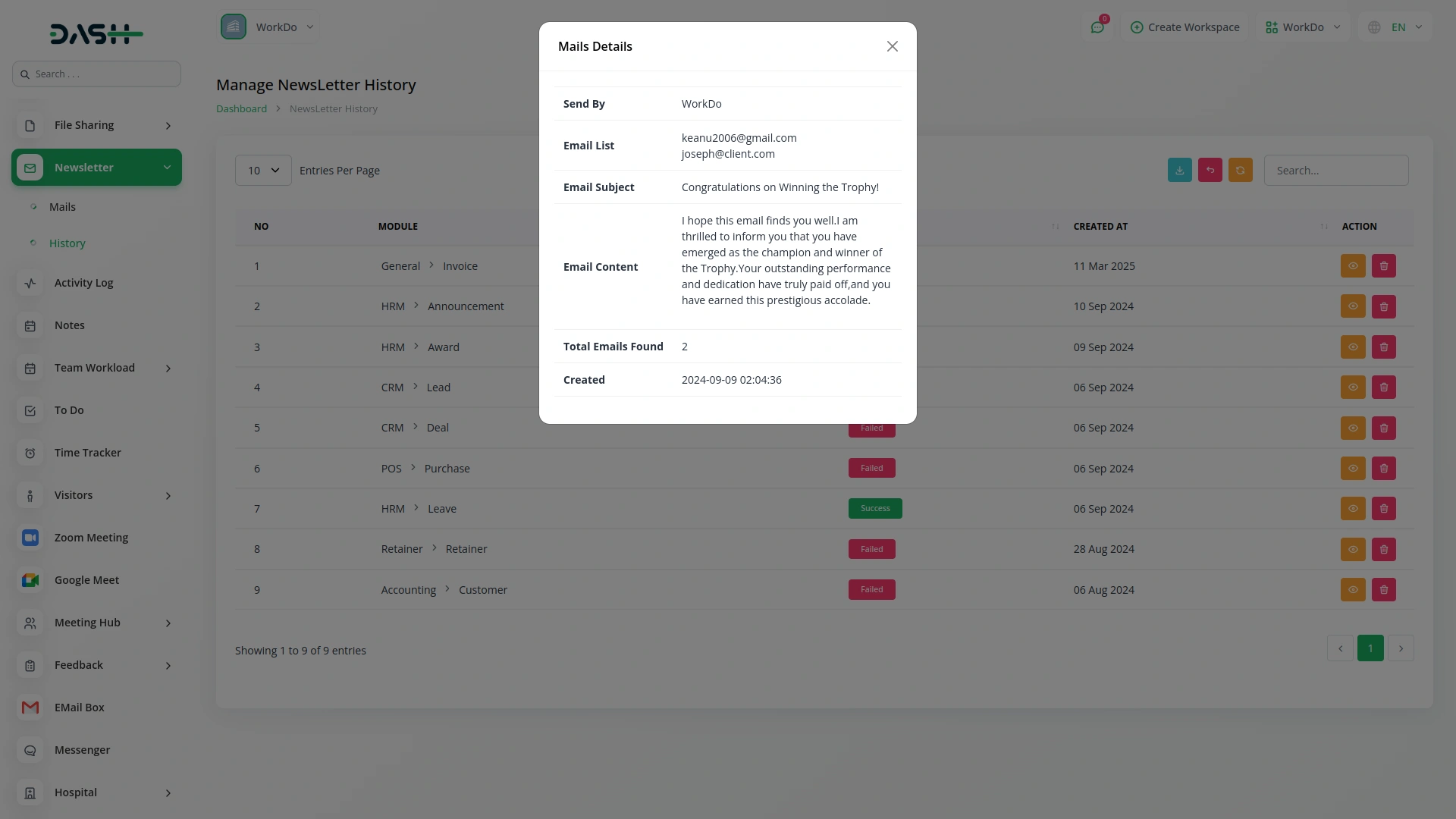Delete the Accounting Customer history row
Viewport: 1456px width, 819px height.
1383,590
